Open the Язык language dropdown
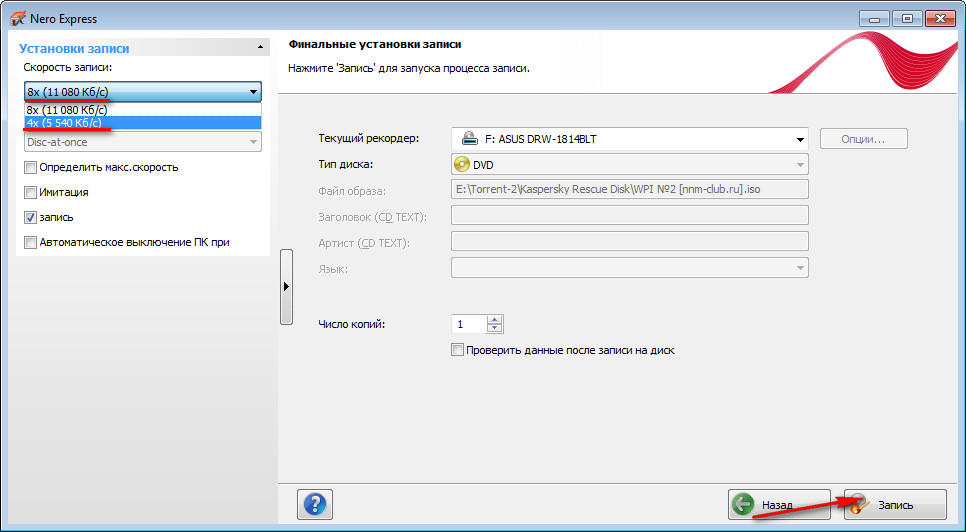The width and height of the screenshot is (966, 532). point(630,268)
